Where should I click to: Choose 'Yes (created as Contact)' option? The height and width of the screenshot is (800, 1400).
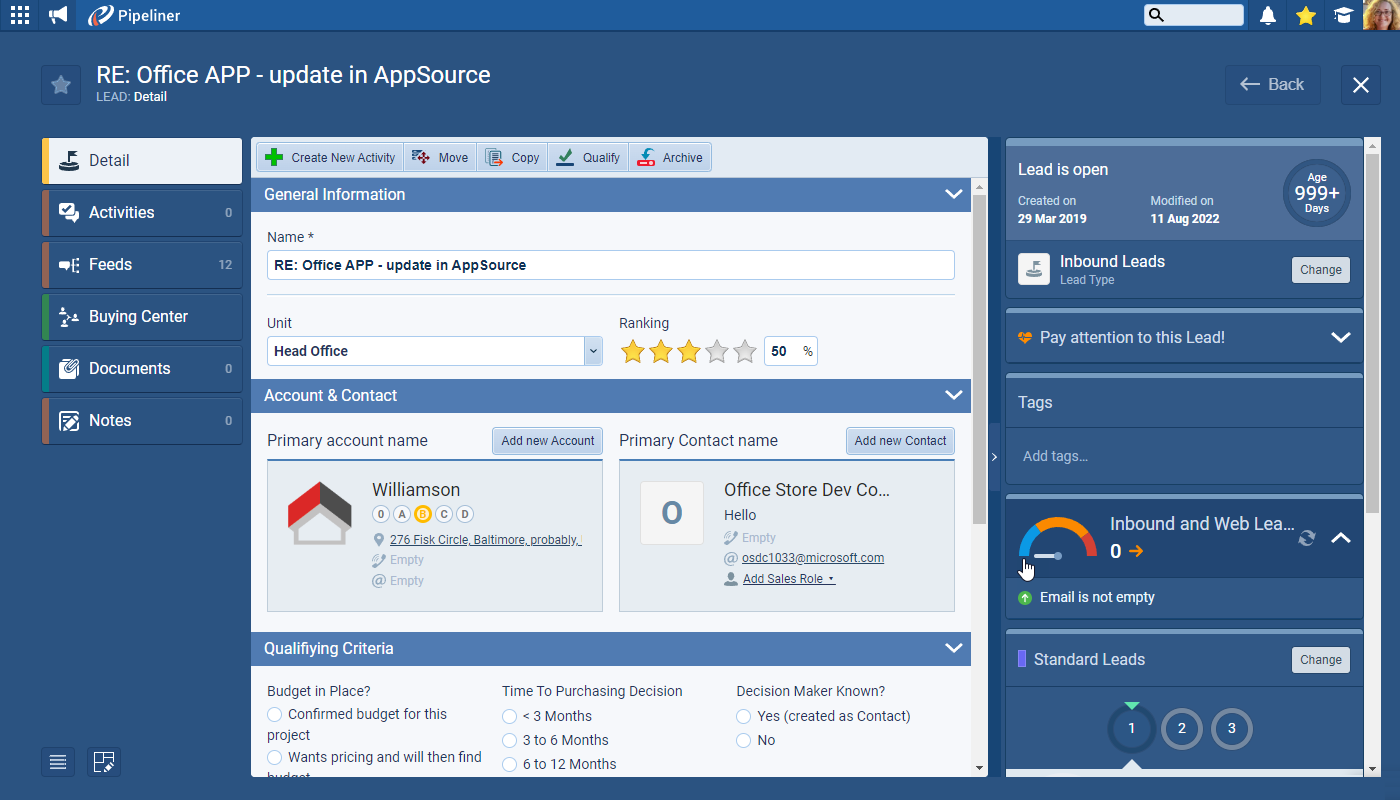744,716
